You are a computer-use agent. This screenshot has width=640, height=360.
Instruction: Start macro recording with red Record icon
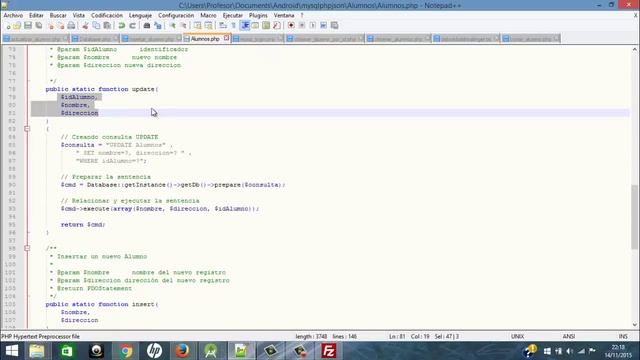click(291, 26)
